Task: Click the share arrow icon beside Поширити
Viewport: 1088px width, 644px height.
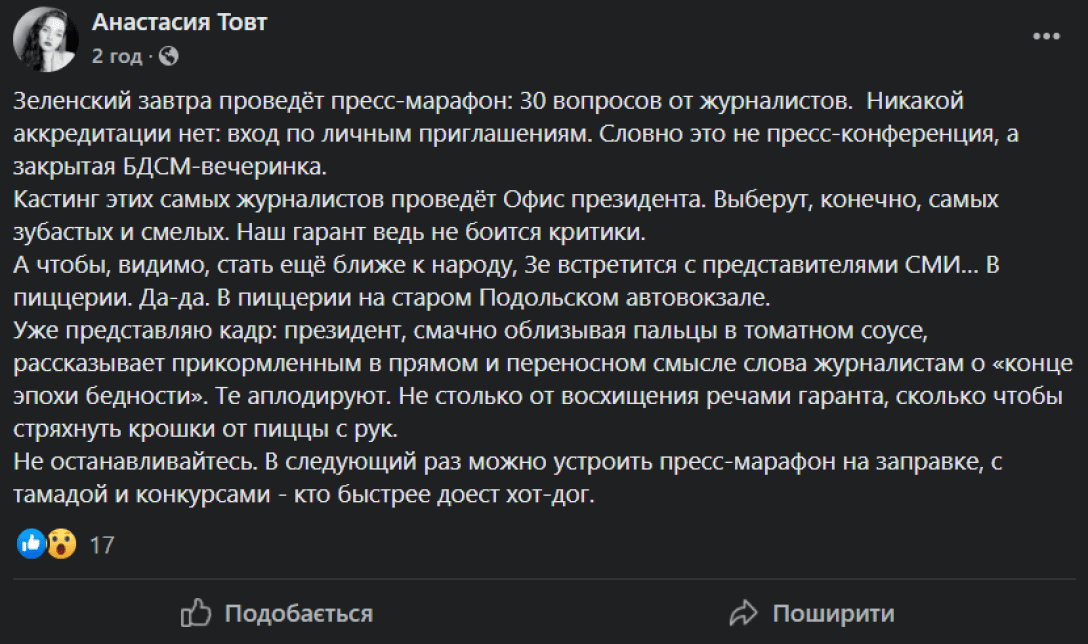Action: 743,612
